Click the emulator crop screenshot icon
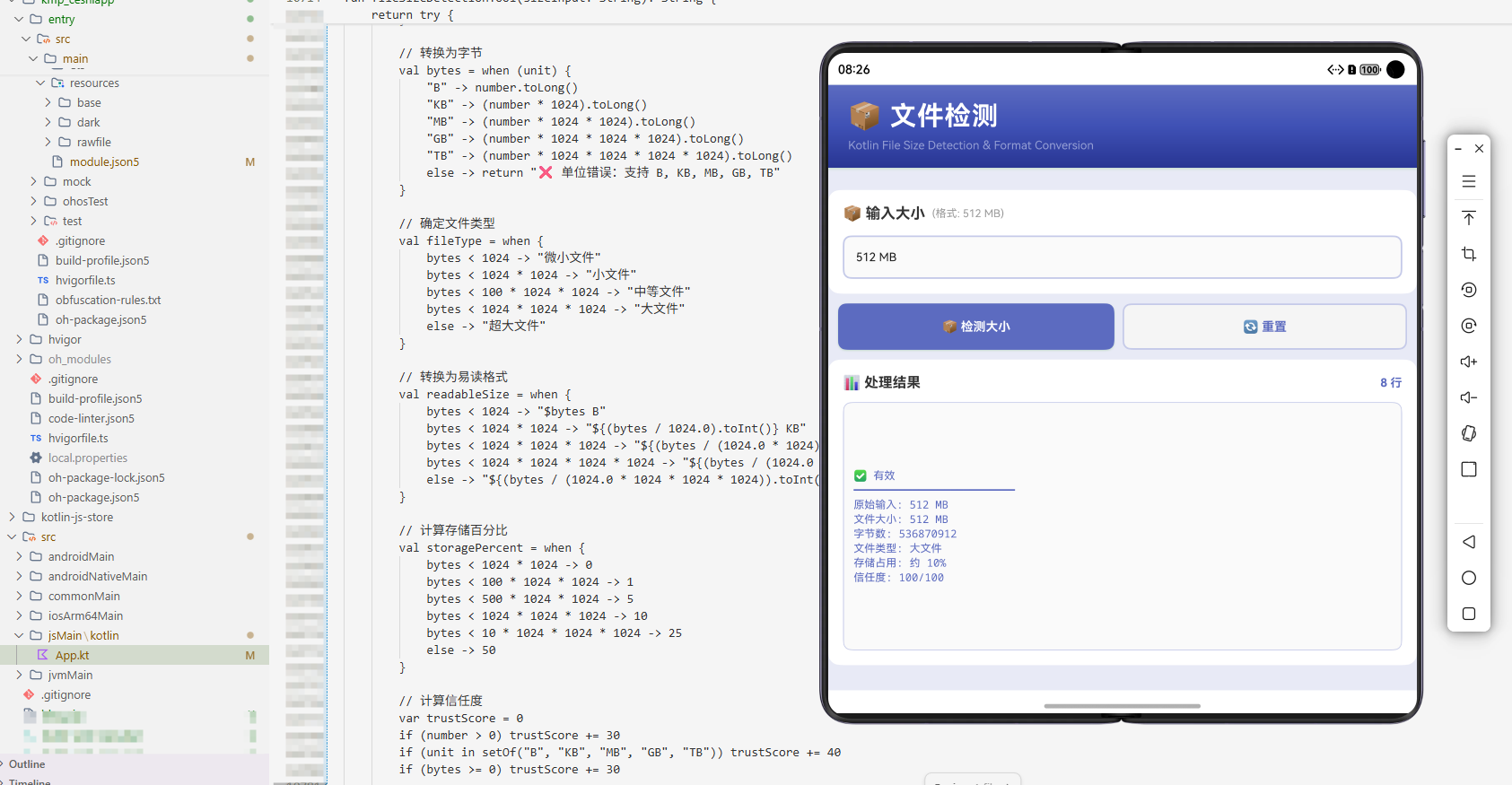The width and height of the screenshot is (1512, 785). pos(1469,254)
